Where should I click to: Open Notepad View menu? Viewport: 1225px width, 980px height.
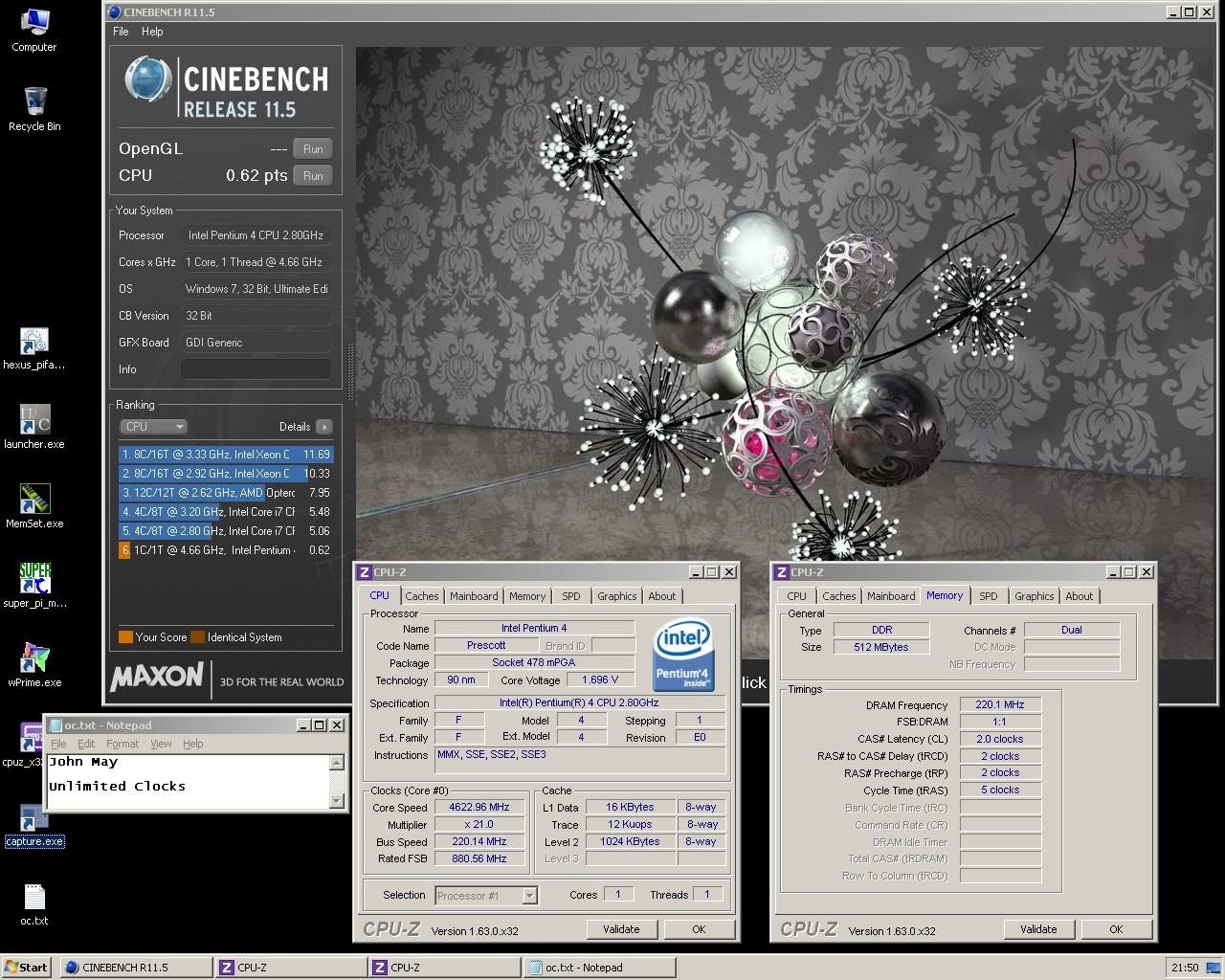point(161,744)
